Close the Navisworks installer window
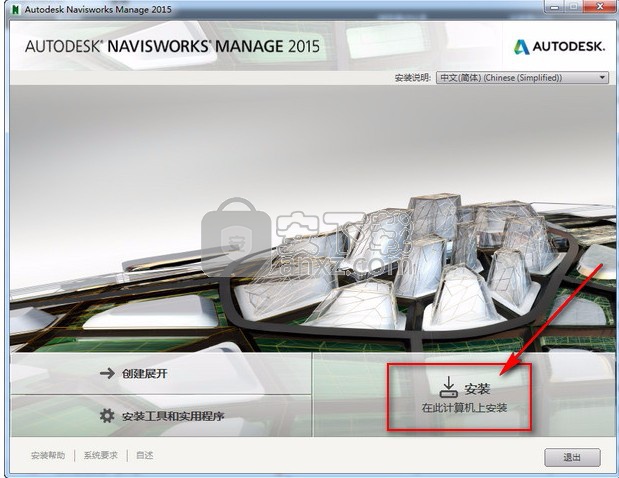Image resolution: width=619 pixels, height=478 pixels. tap(600, 6)
